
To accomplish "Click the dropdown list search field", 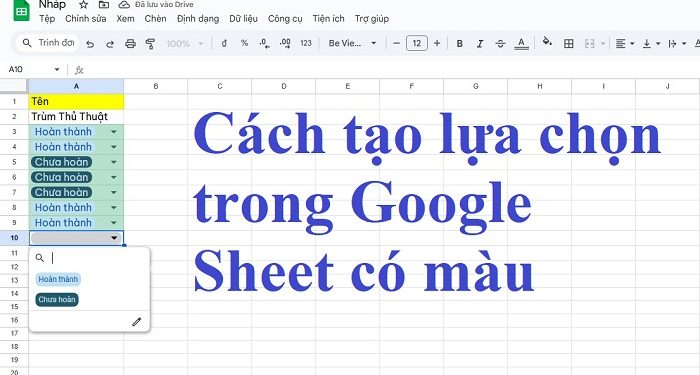I will pyautogui.click(x=89, y=258).
